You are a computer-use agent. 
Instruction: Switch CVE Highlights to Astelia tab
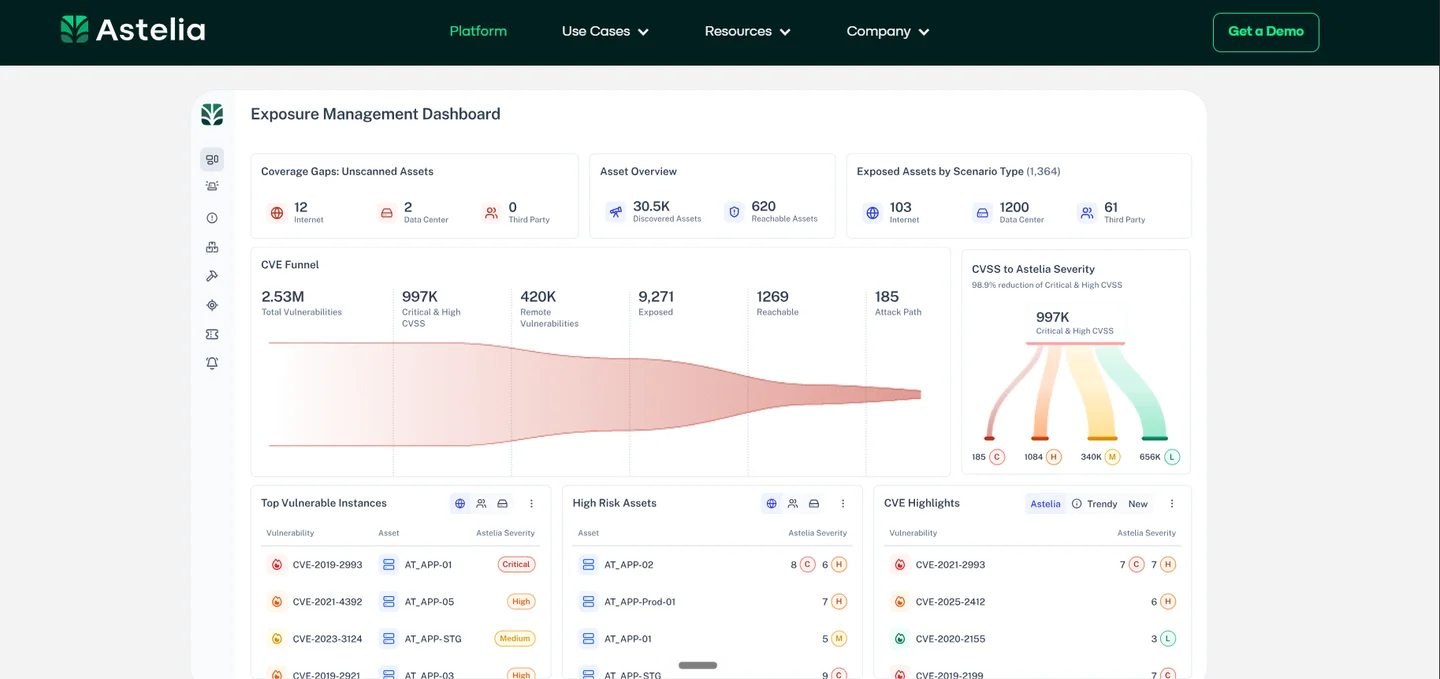click(x=1045, y=504)
